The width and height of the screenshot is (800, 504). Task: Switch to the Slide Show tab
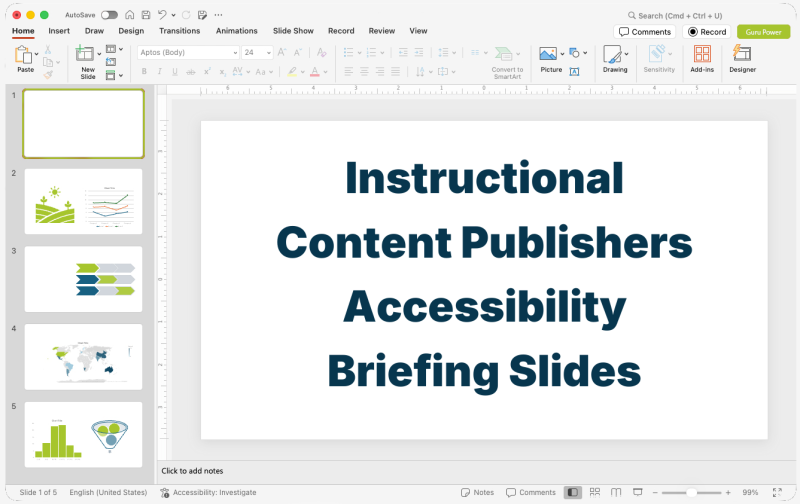[x=293, y=31]
